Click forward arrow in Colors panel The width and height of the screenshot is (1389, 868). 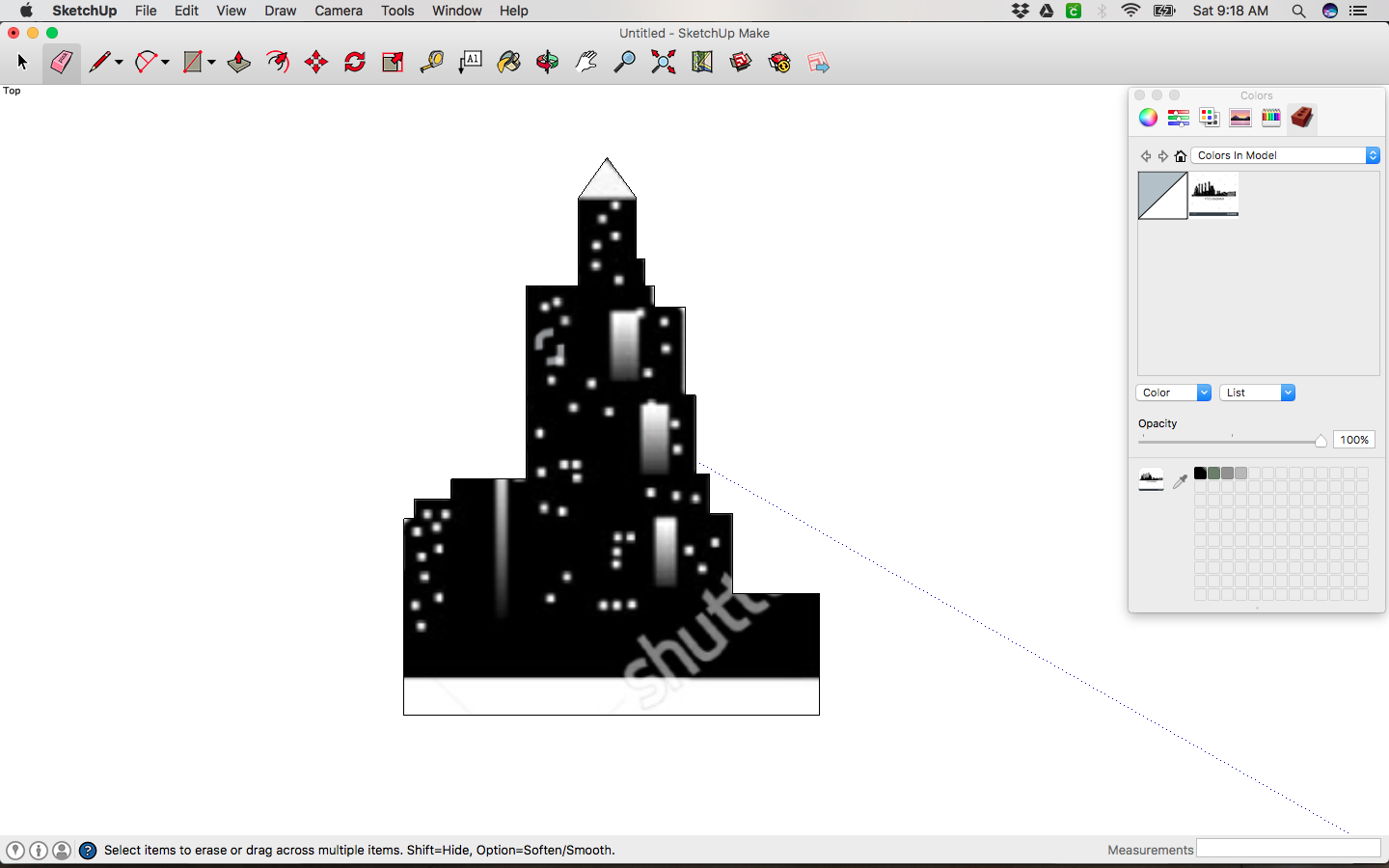tap(1163, 155)
